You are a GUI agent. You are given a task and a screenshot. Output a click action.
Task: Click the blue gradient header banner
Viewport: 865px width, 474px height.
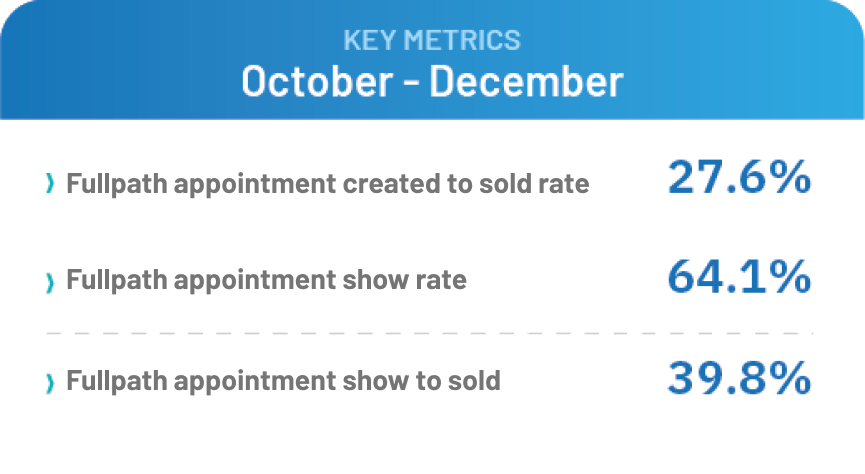tap(432, 60)
